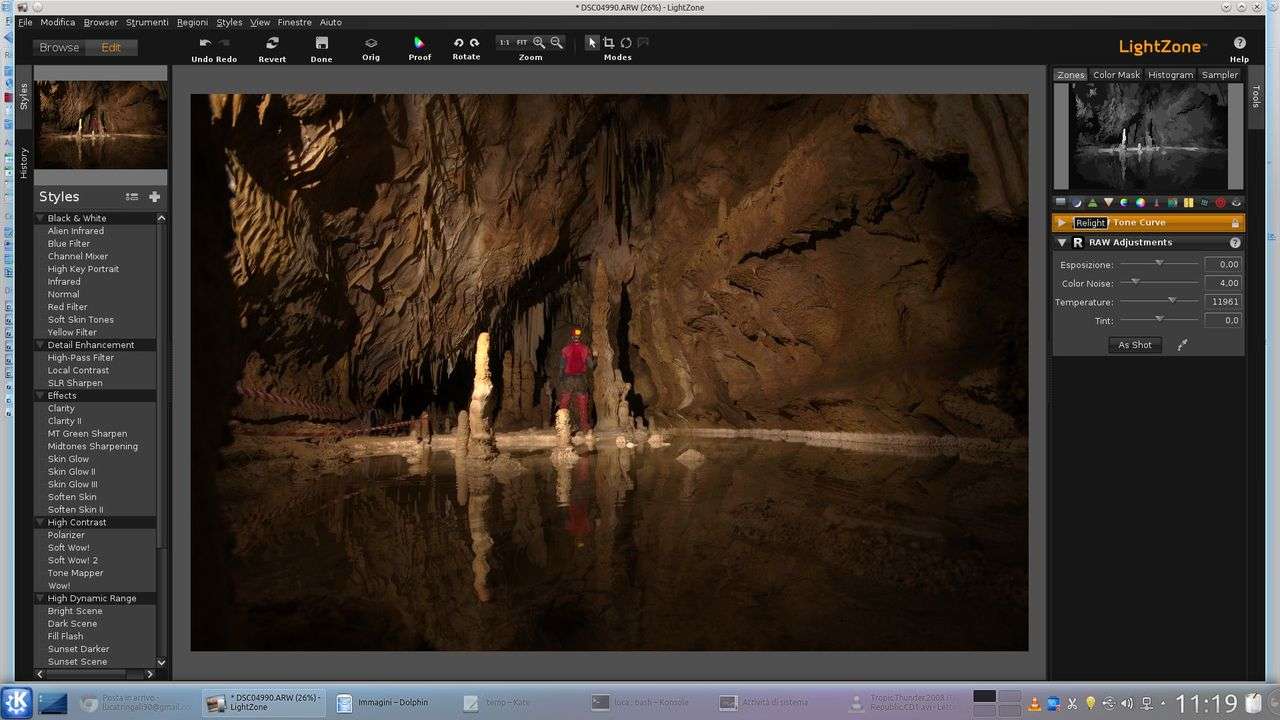Open the Regioni menu
This screenshot has height=720, width=1280.
[192, 22]
